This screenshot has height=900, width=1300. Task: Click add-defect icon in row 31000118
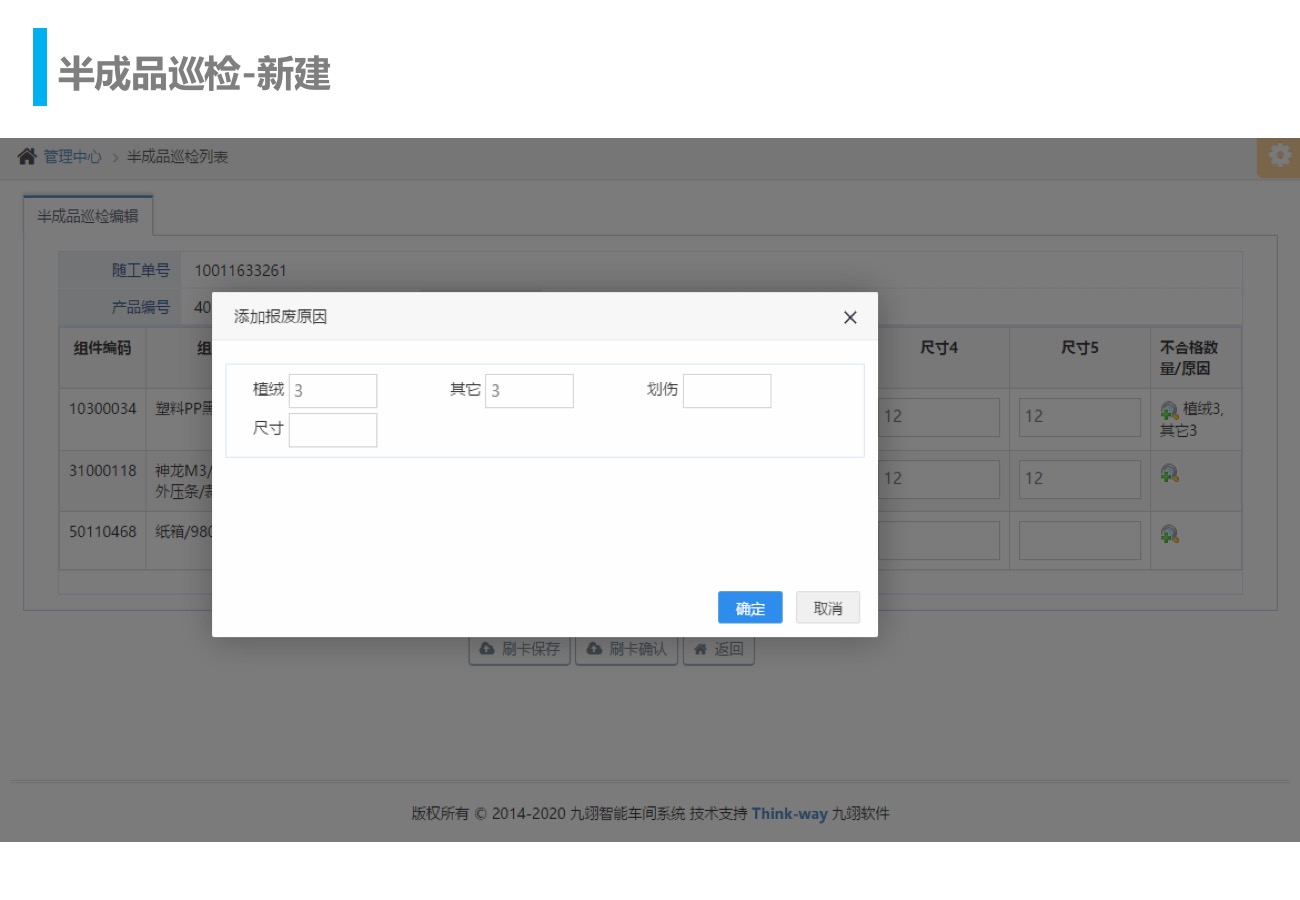1169,473
